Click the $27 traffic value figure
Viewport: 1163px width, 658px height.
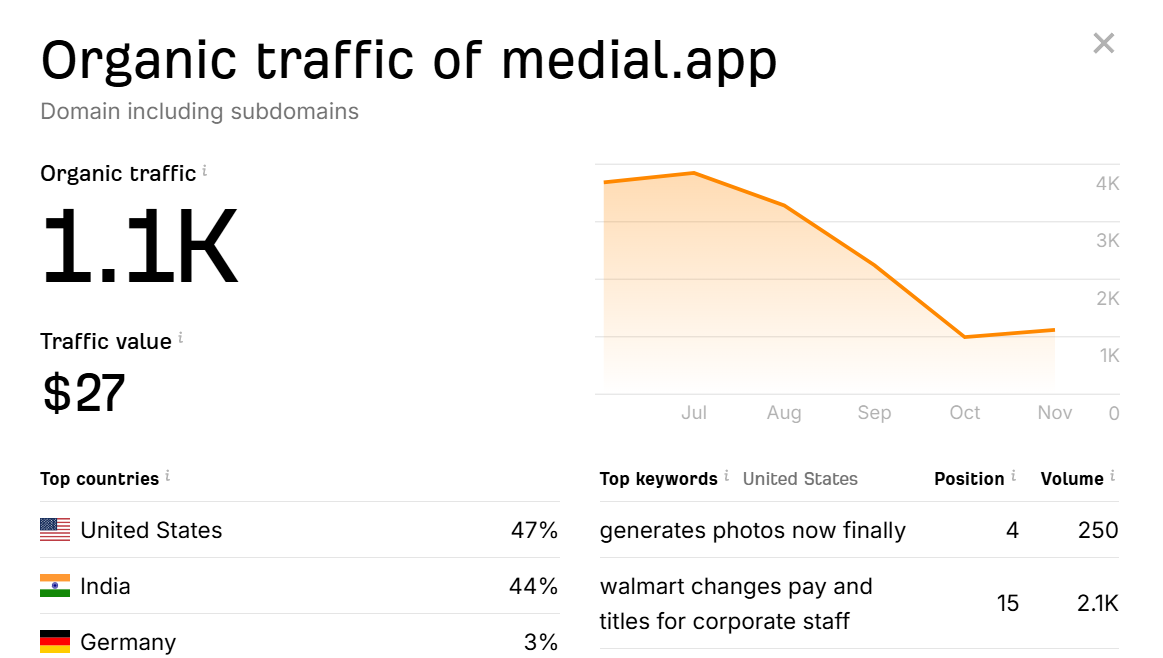tap(84, 393)
